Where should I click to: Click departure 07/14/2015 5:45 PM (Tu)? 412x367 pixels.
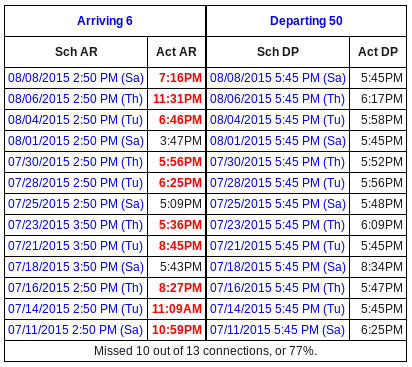pos(277,309)
